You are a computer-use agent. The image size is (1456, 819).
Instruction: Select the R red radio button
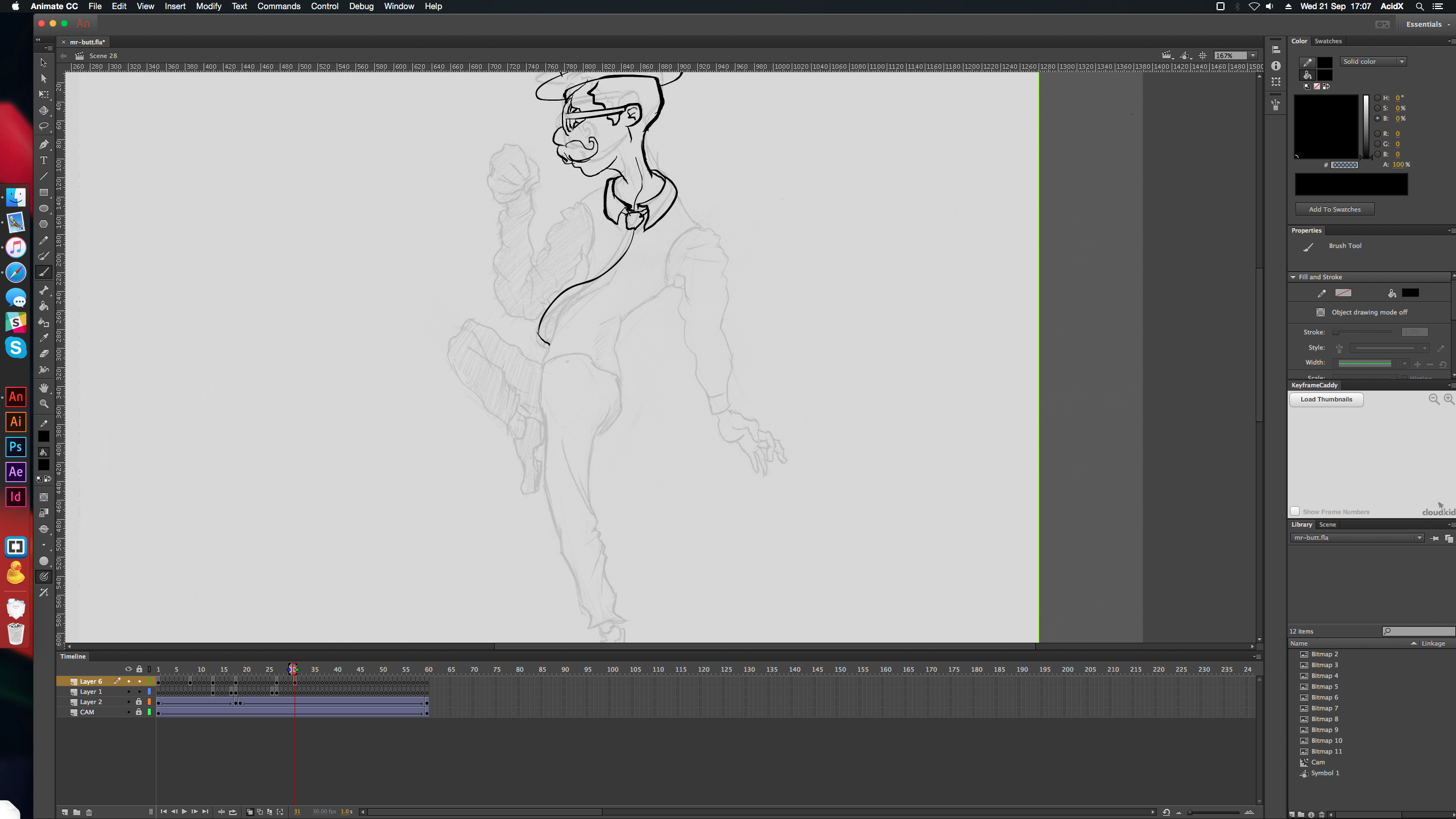[1378, 134]
